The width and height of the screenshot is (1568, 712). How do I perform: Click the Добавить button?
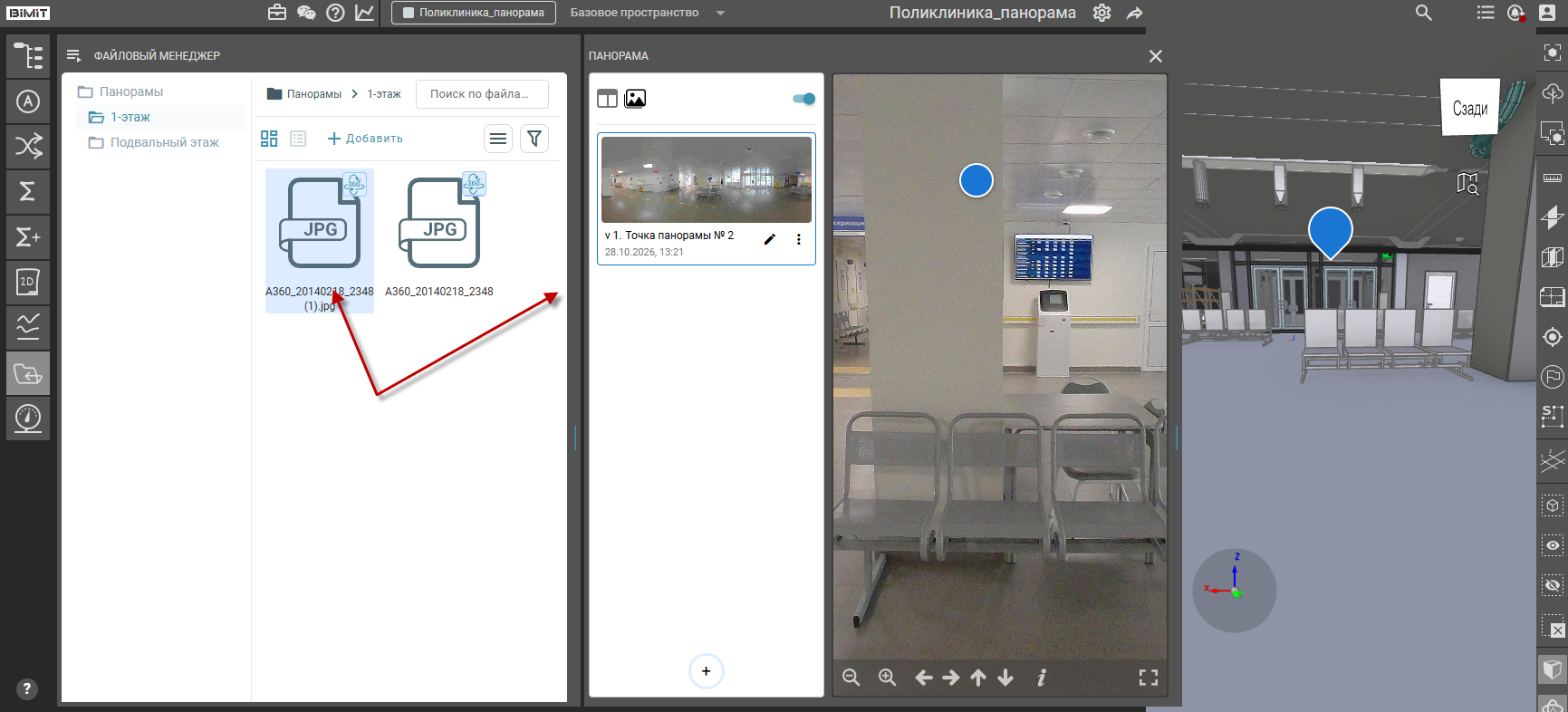click(x=365, y=139)
